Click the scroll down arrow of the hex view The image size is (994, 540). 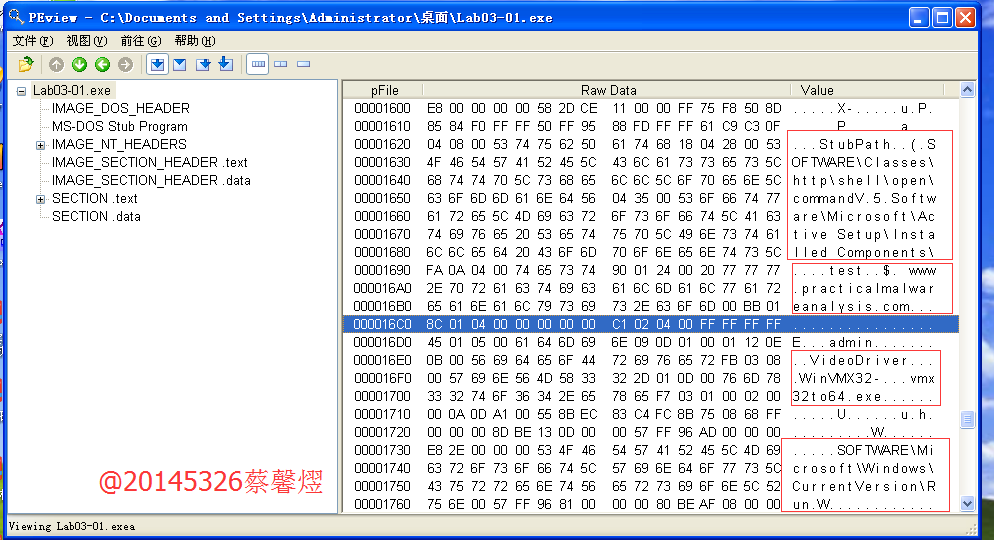pyautogui.click(x=967, y=504)
